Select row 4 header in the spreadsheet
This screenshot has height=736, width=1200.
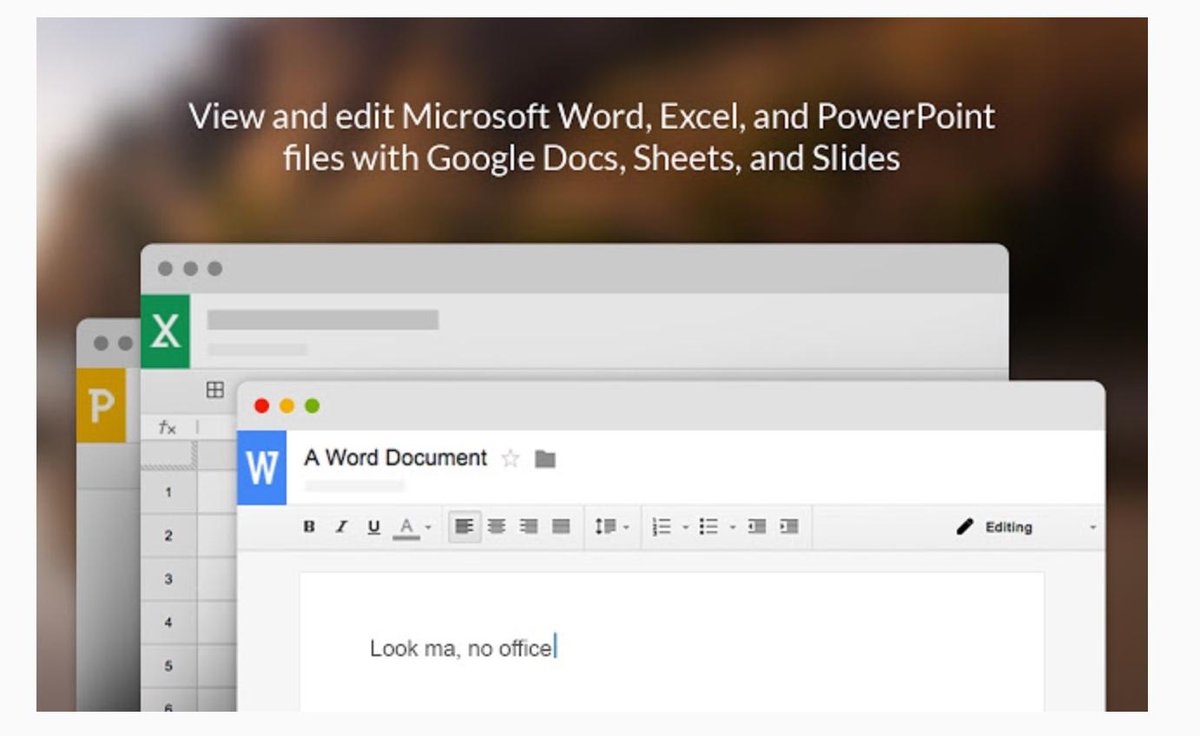tap(168, 622)
